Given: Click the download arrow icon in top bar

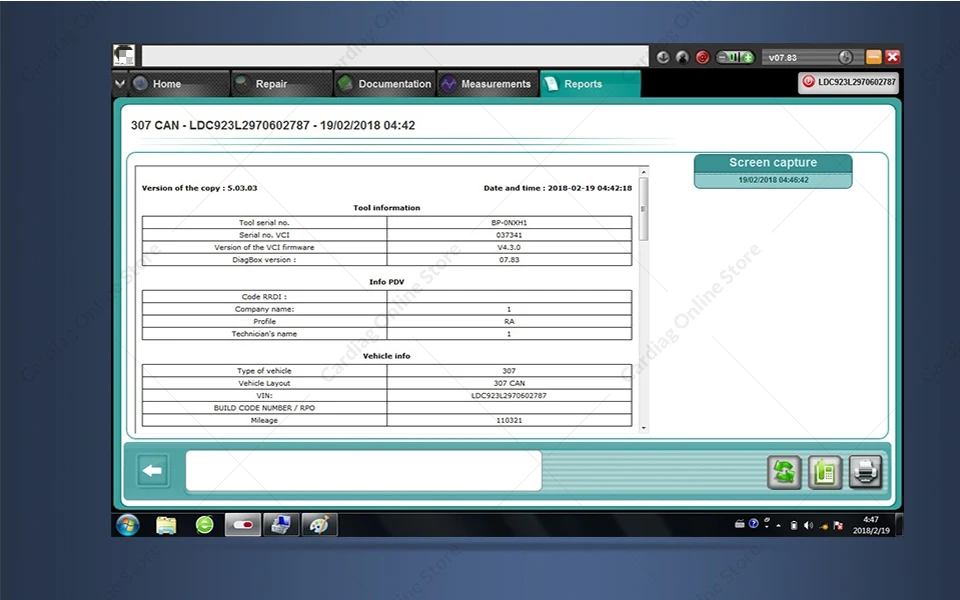Looking at the screenshot, I should pyautogui.click(x=662, y=57).
